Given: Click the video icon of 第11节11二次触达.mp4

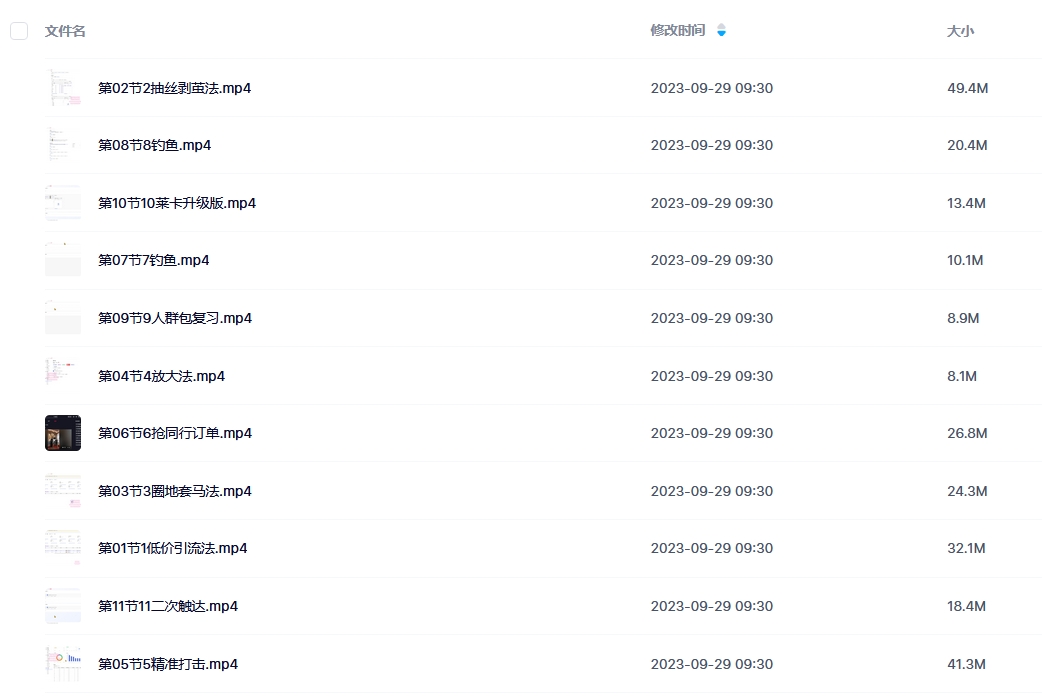Looking at the screenshot, I should click(x=63, y=606).
